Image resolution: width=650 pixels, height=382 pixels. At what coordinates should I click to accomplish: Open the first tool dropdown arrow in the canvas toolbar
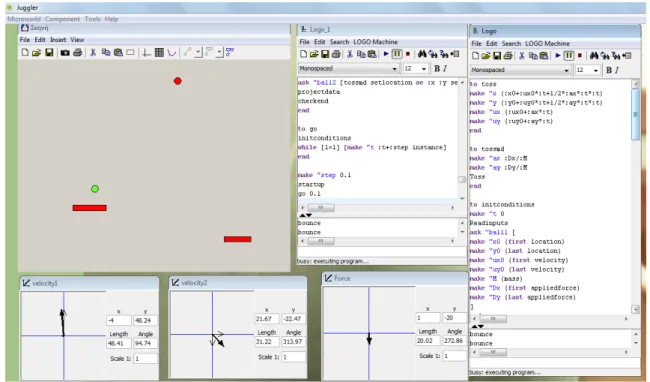click(x=198, y=52)
